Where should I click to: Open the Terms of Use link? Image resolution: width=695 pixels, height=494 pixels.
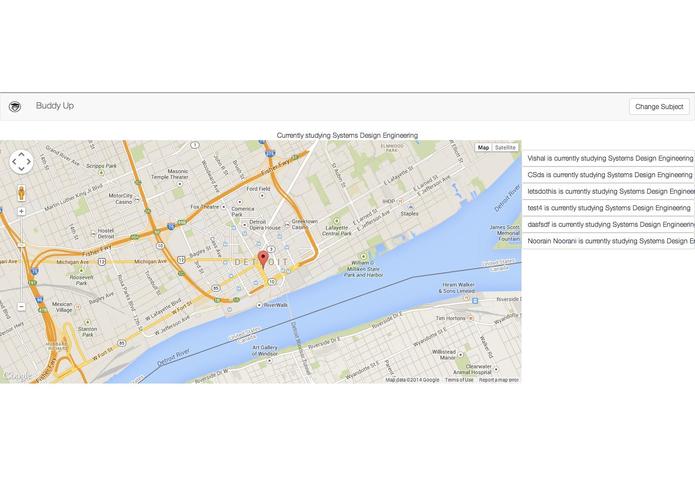pos(459,380)
